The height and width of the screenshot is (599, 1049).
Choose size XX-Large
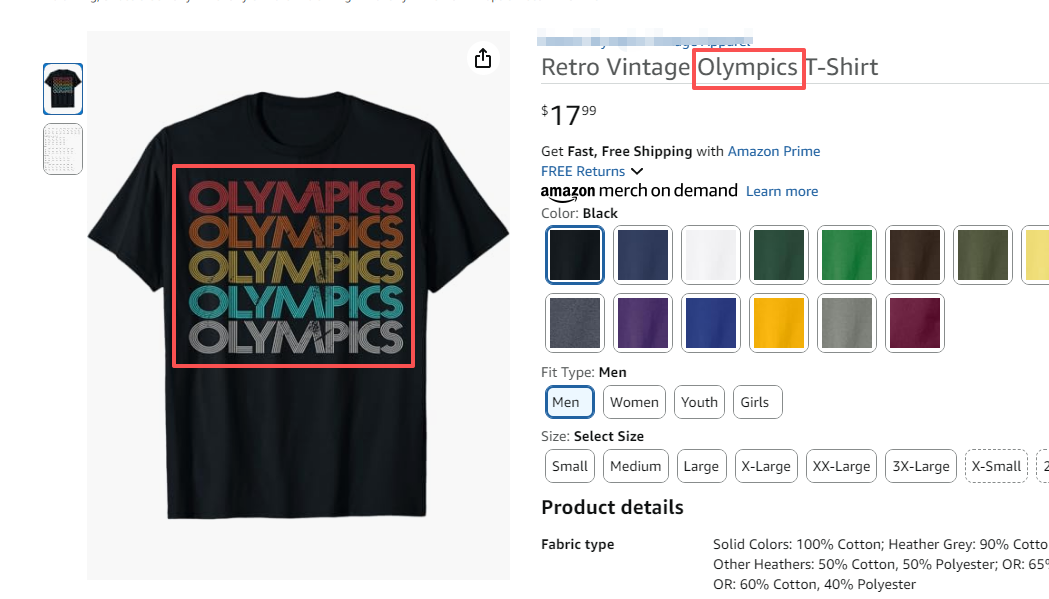tap(840, 466)
